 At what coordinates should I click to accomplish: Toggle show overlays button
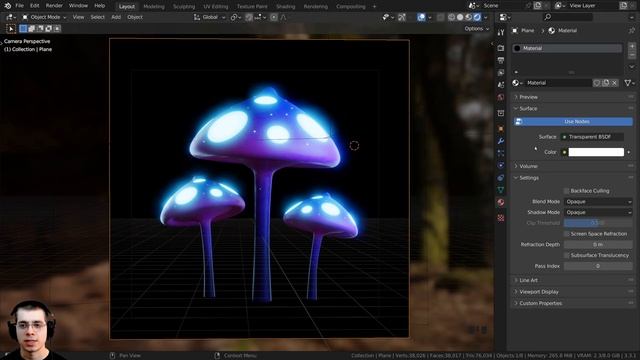click(421, 17)
